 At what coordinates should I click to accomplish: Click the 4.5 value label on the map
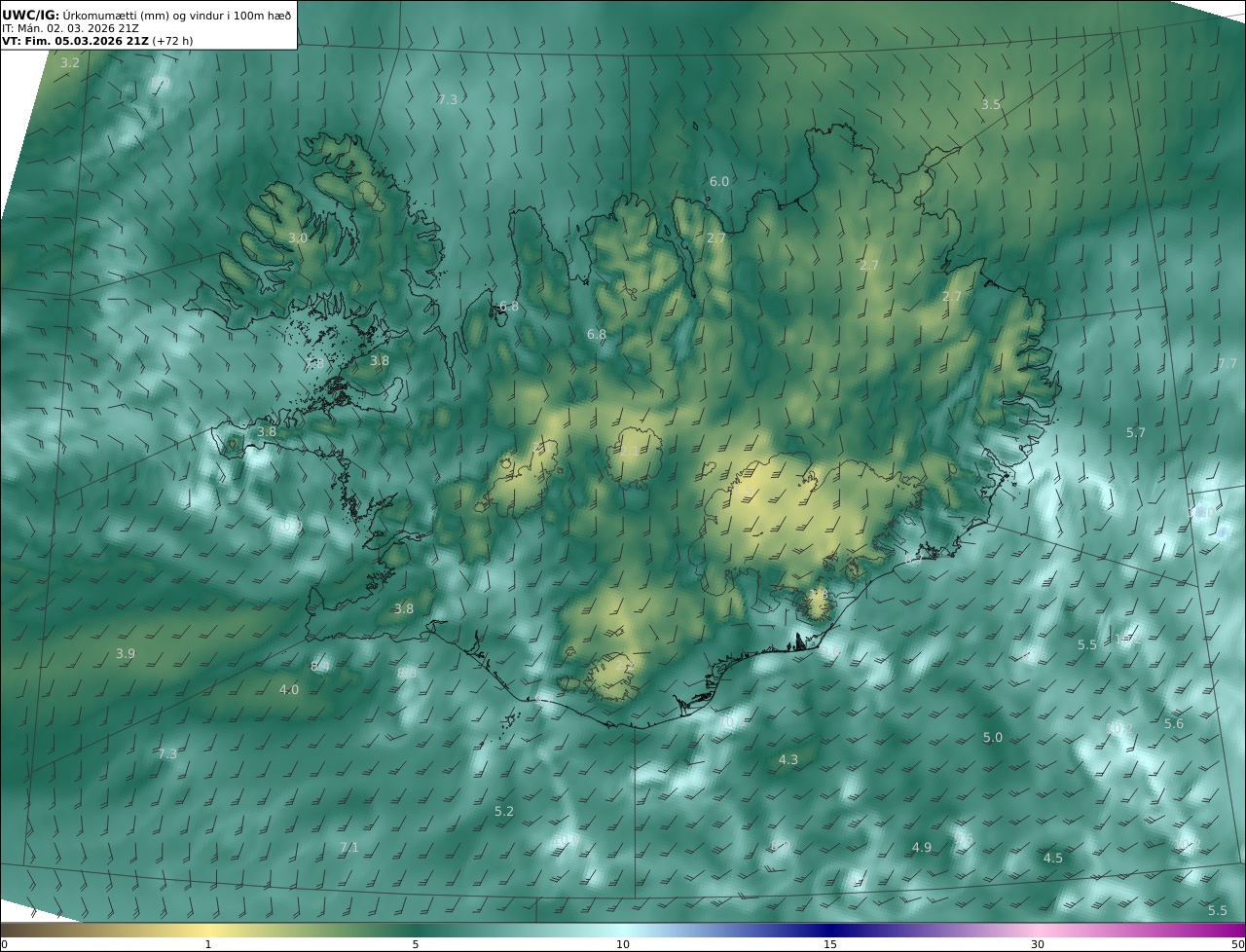click(x=1053, y=859)
